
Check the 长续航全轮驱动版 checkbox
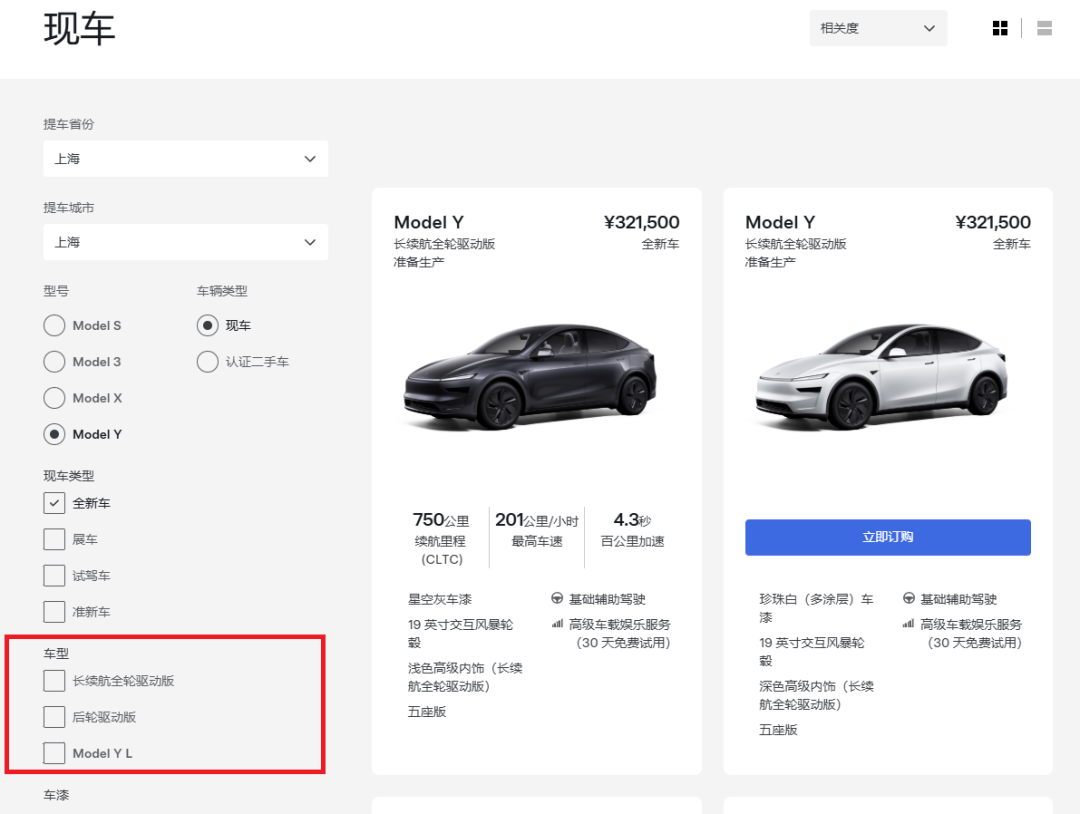[x=54, y=681]
